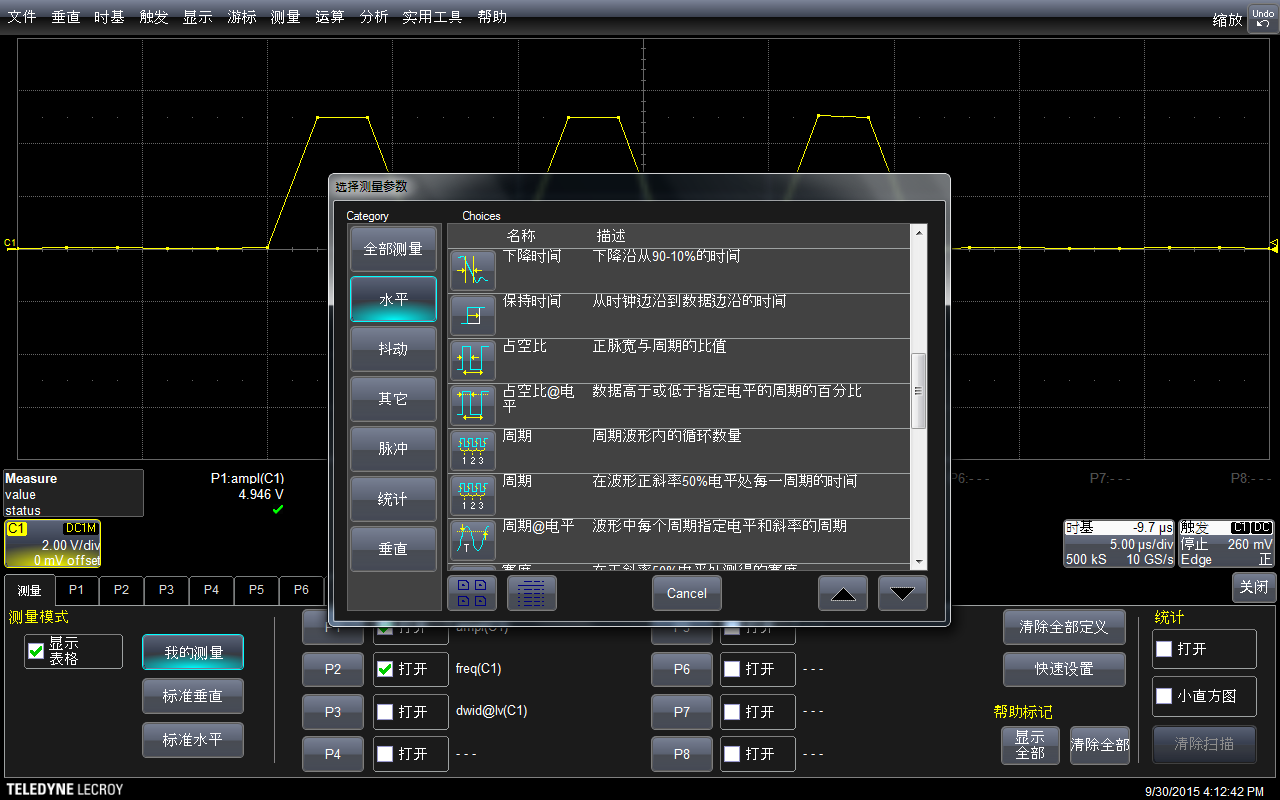
Task: Toggle the 显示表格 checkbox
Action: 36,651
